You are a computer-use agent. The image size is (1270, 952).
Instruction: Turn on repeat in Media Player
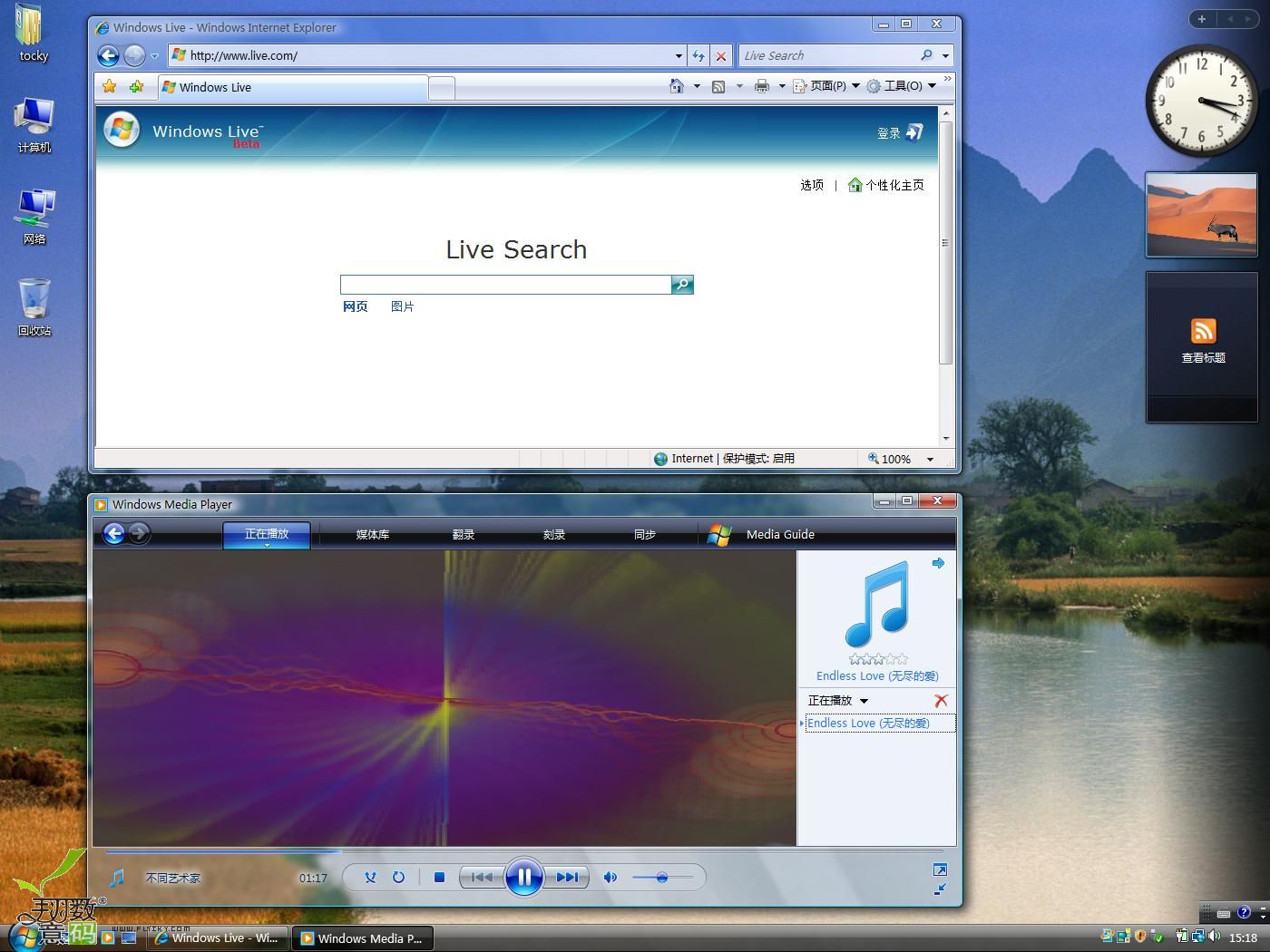[398, 877]
